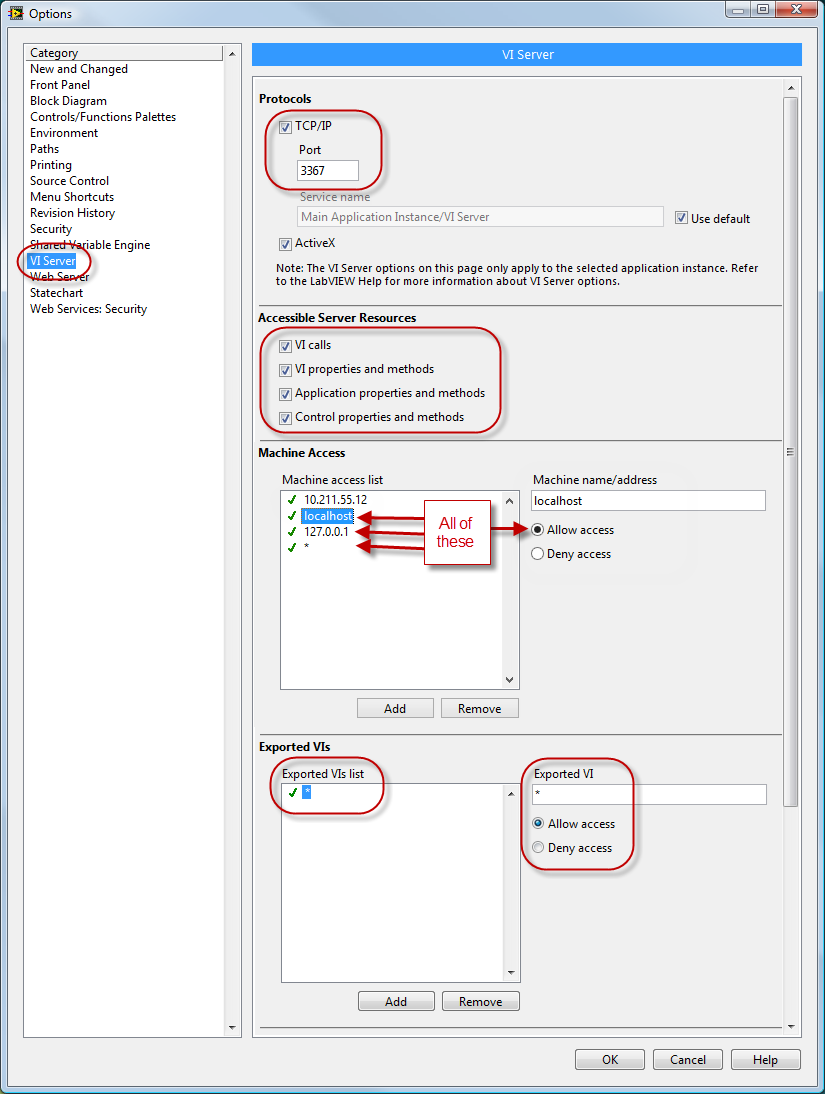The width and height of the screenshot is (825, 1094).
Task: Open the Shared Variable Engine category
Action: click(x=90, y=245)
